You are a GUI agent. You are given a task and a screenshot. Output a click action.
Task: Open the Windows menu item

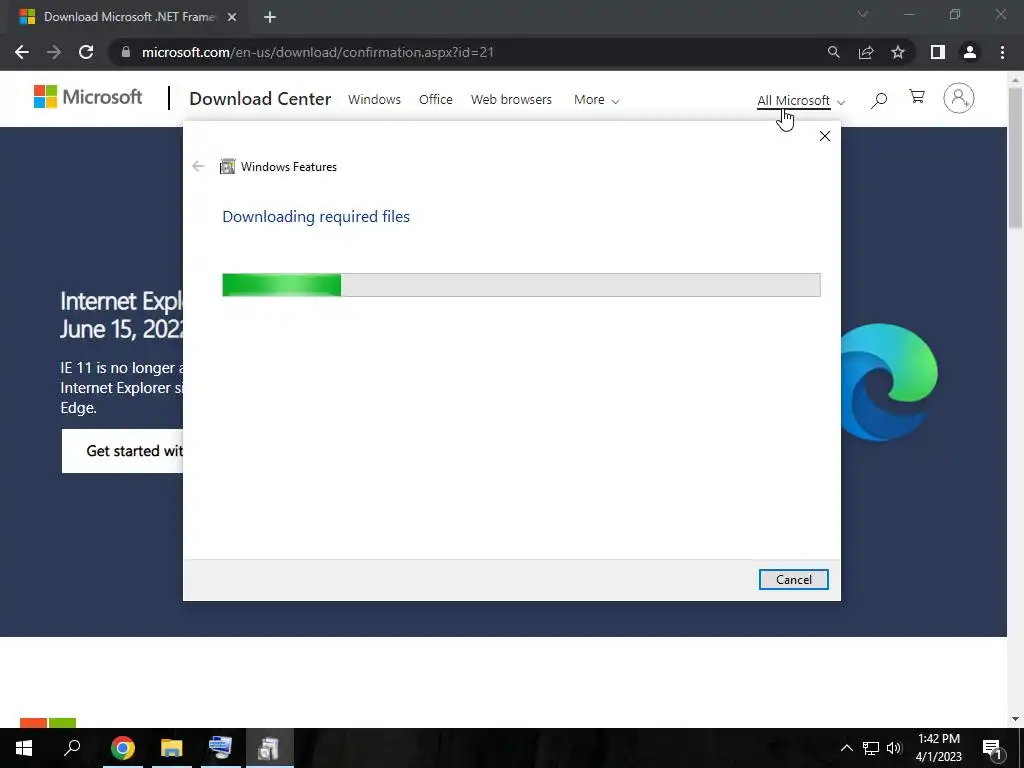374,99
